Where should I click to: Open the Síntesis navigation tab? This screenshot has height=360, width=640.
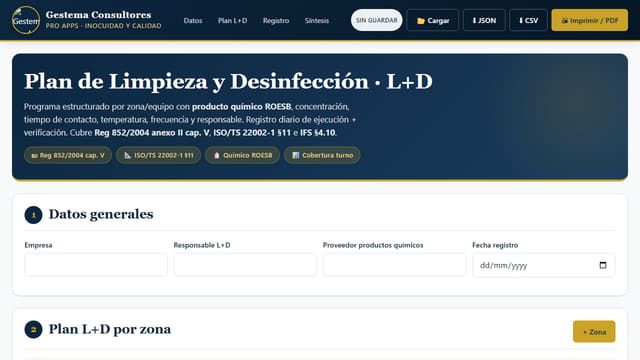tap(317, 20)
